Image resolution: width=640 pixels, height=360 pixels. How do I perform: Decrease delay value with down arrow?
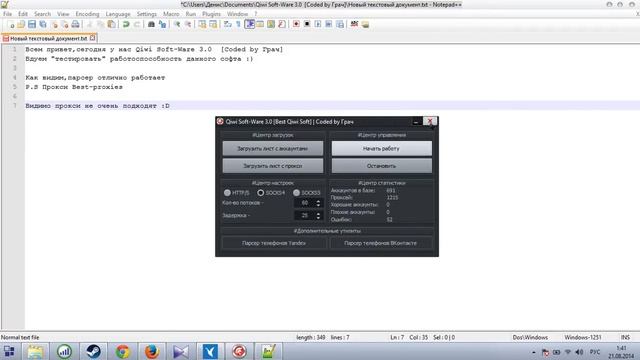pos(318,217)
